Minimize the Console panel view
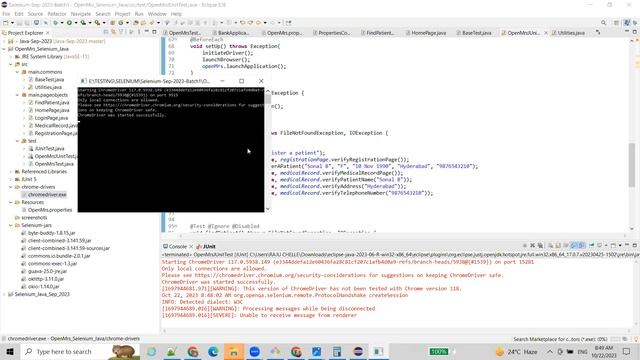640x360 pixels. [x=627, y=245]
